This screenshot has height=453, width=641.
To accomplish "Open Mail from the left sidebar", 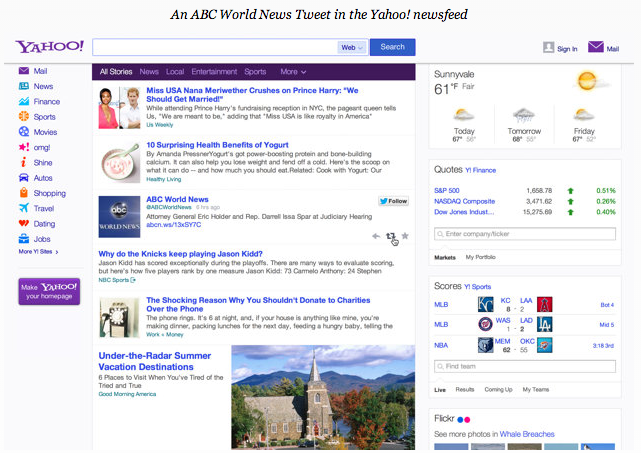I will 33,71.
